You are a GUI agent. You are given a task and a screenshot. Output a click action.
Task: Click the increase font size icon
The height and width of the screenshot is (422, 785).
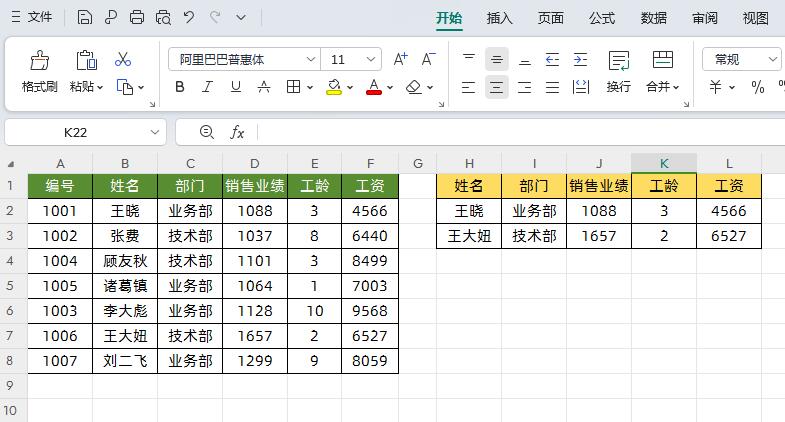click(400, 60)
